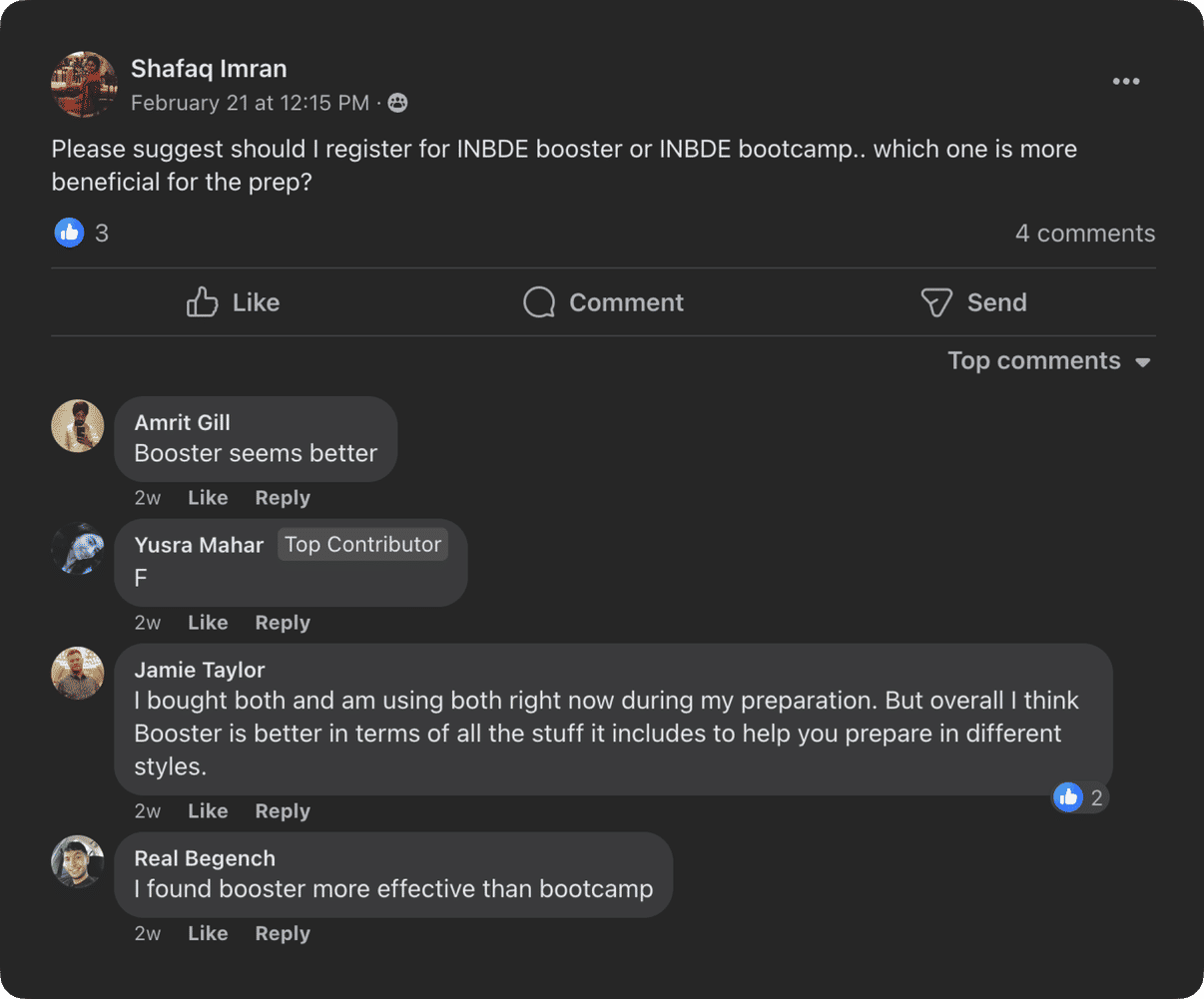Toggle like on Jamie Taylor's comment

coord(207,810)
